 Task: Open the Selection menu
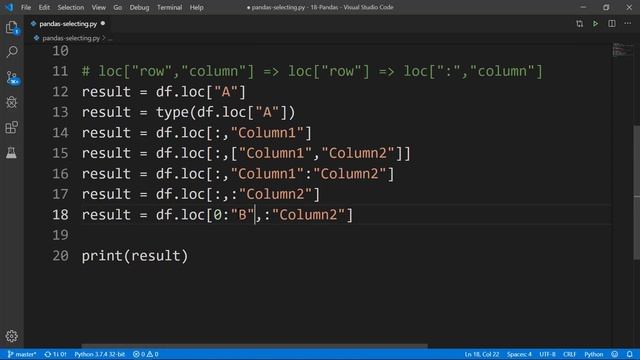click(71, 7)
